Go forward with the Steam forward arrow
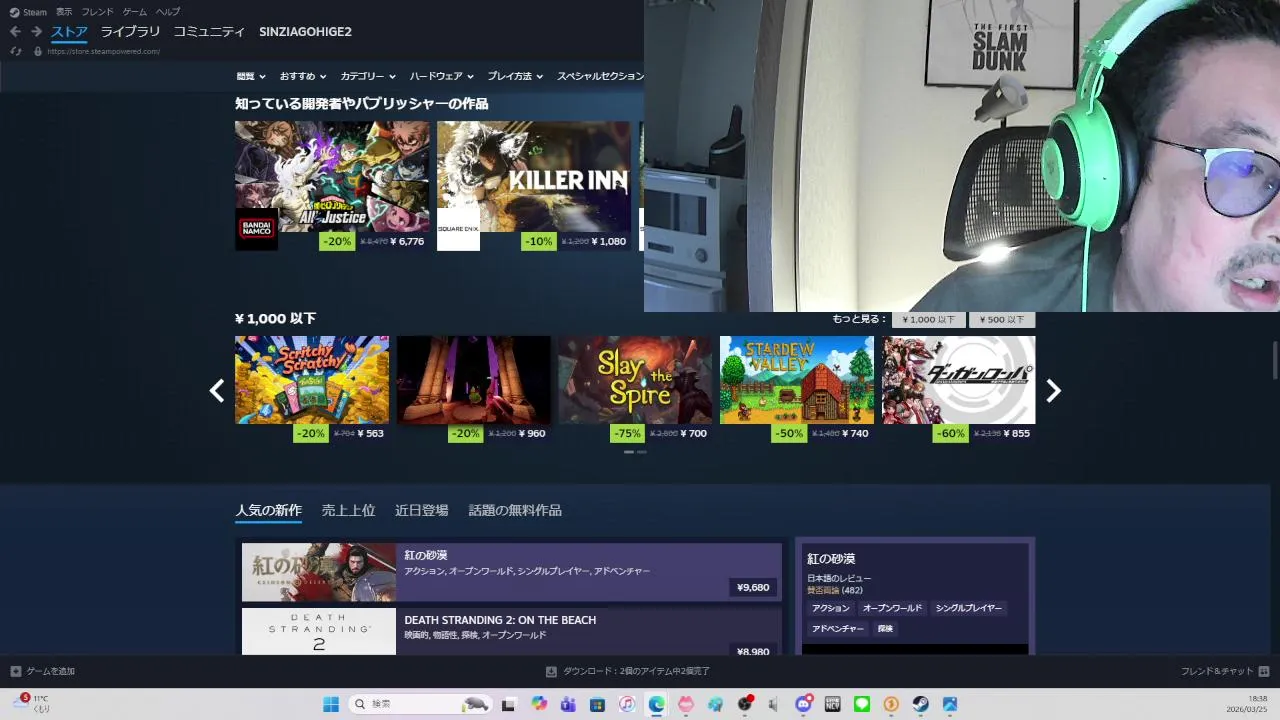The height and width of the screenshot is (720, 1280). click(x=36, y=32)
